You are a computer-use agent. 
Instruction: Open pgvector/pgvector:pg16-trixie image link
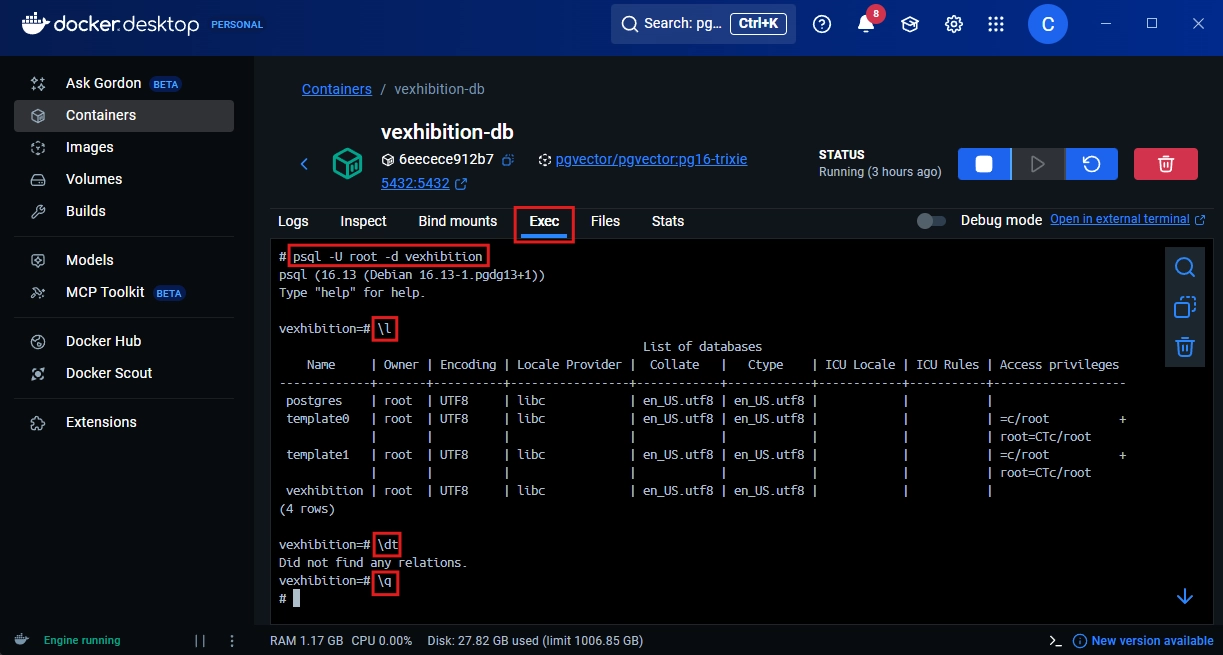651,159
